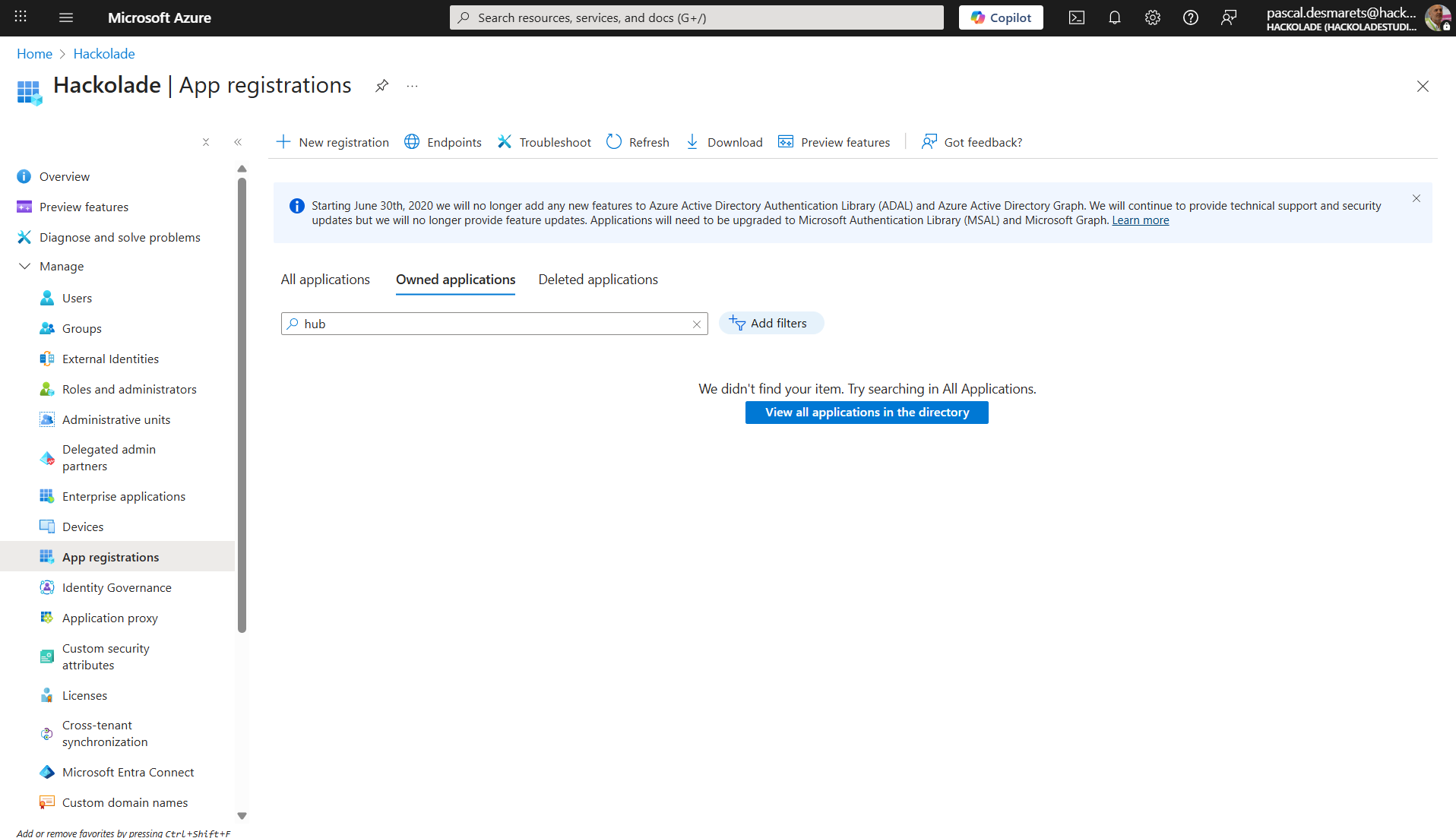Select Users in the sidebar
The height and width of the screenshot is (838, 1456).
pos(76,297)
